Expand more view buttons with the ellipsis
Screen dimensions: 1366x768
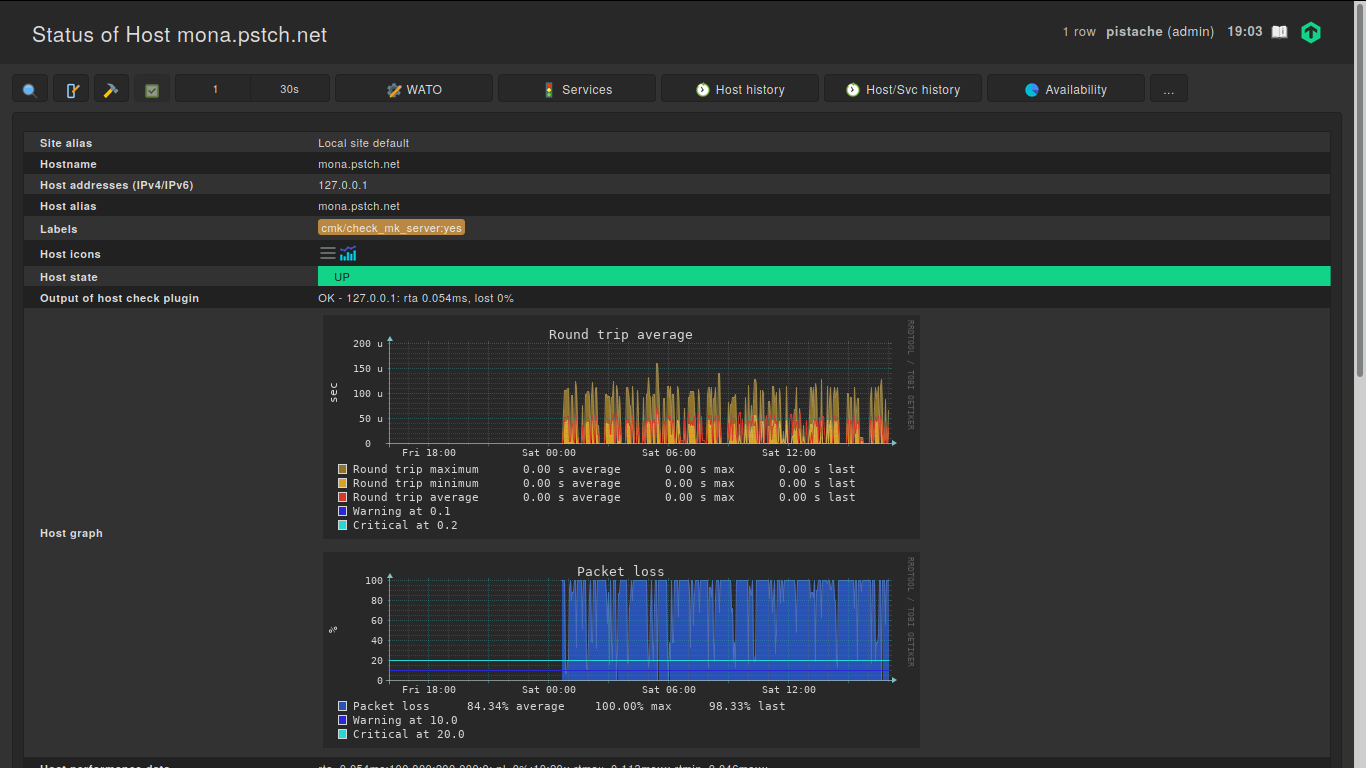[1168, 89]
